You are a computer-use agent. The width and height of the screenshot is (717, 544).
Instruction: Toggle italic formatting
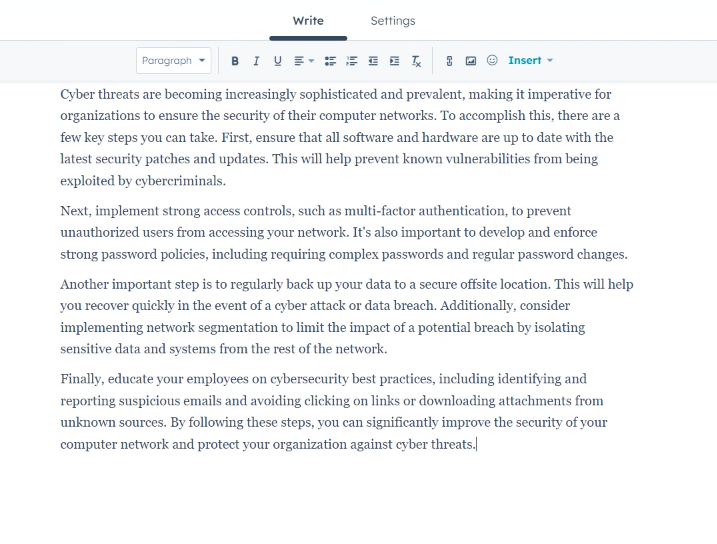(x=256, y=61)
